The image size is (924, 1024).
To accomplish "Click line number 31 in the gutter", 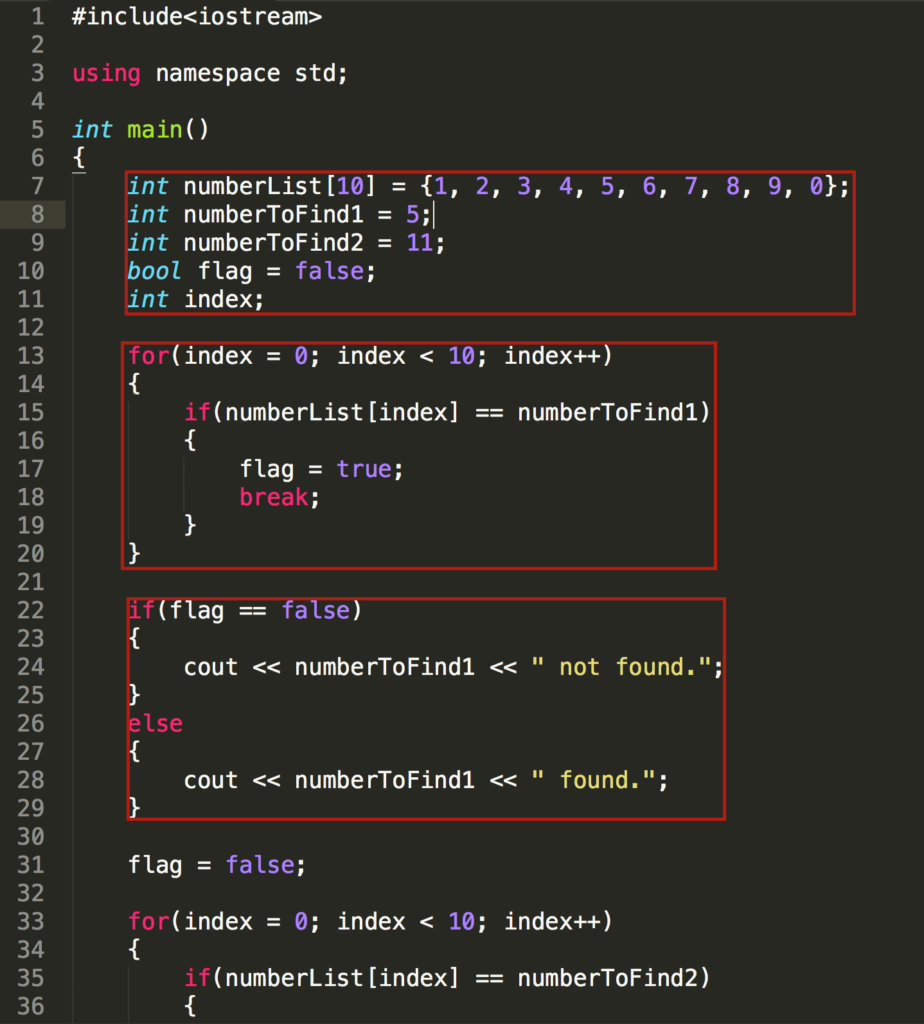I will click(31, 865).
